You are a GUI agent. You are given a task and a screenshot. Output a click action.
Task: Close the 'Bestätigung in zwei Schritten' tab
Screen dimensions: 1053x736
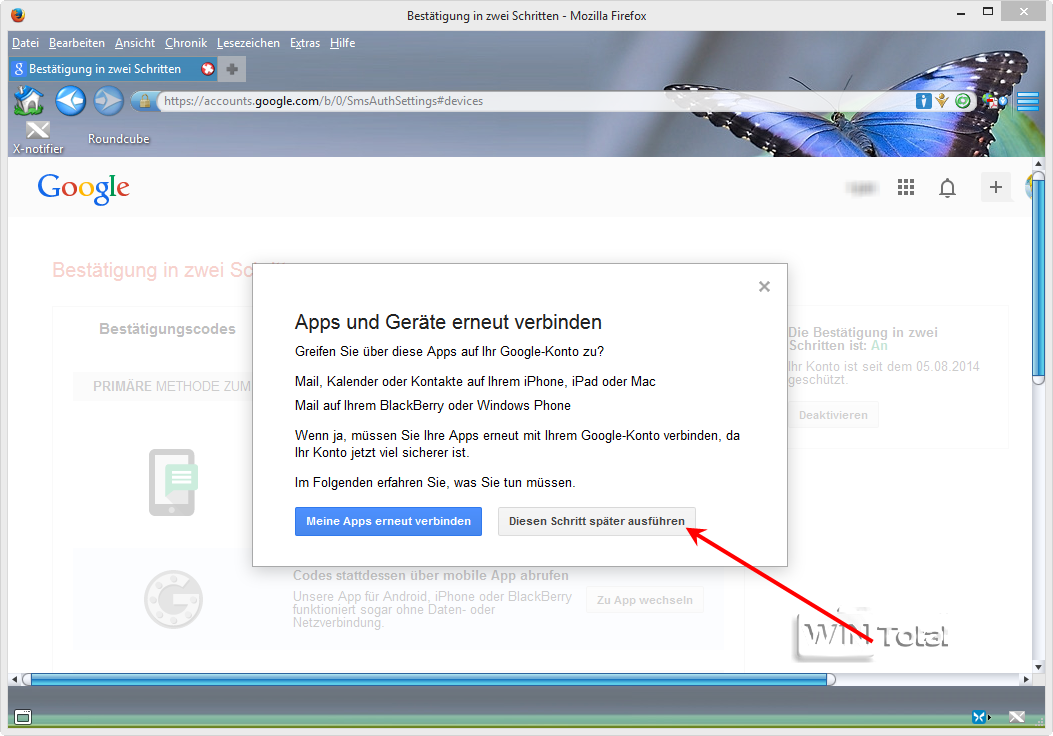point(208,68)
